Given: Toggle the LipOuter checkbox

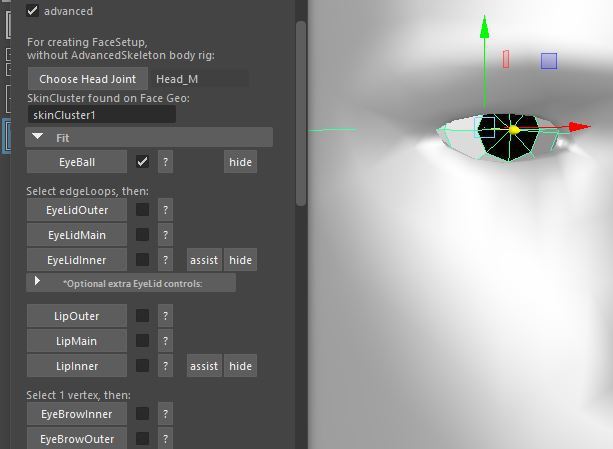Looking at the screenshot, I should (x=142, y=315).
